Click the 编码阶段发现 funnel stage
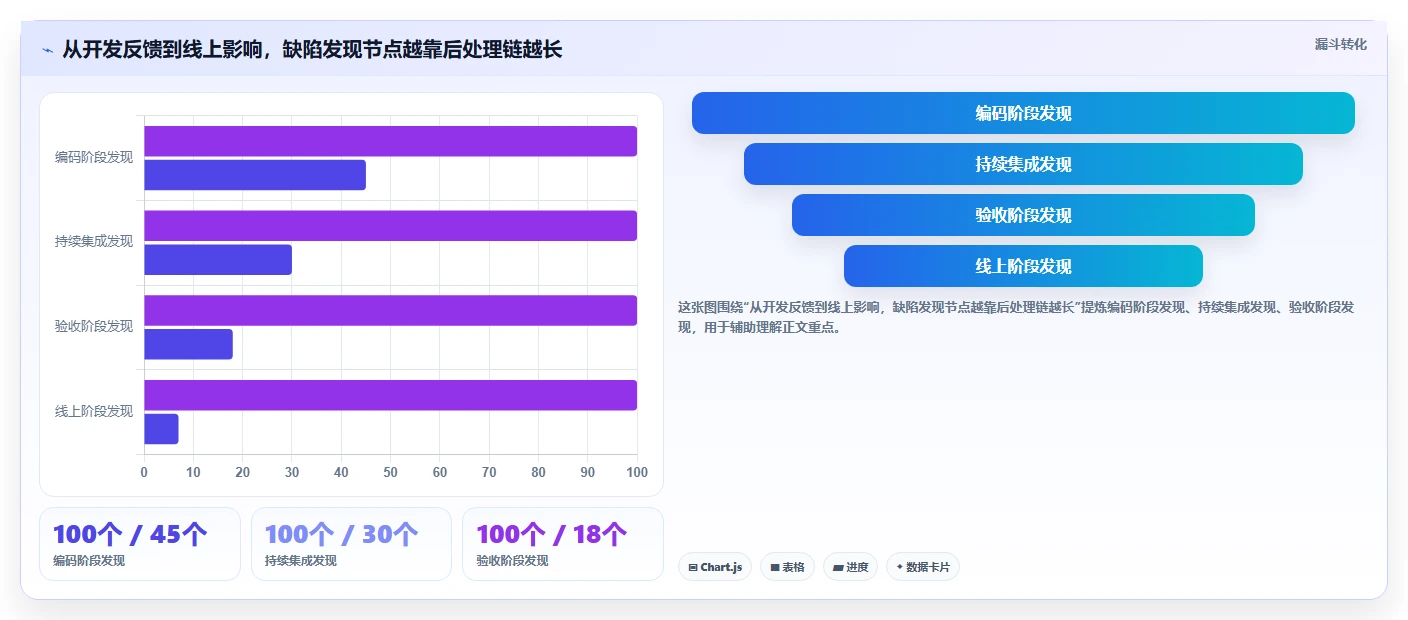This screenshot has width=1408, height=620. pyautogui.click(x=1023, y=113)
